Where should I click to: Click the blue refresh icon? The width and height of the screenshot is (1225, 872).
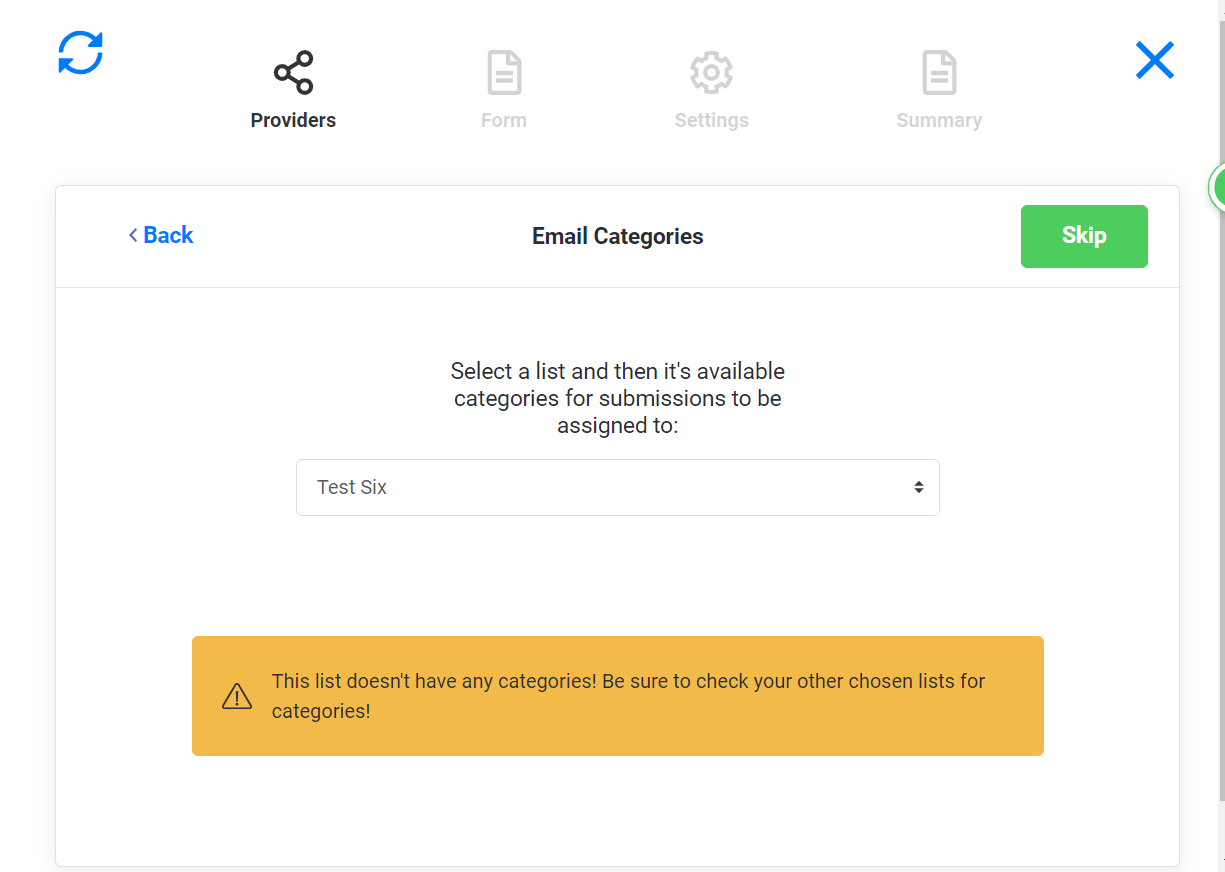coord(80,53)
